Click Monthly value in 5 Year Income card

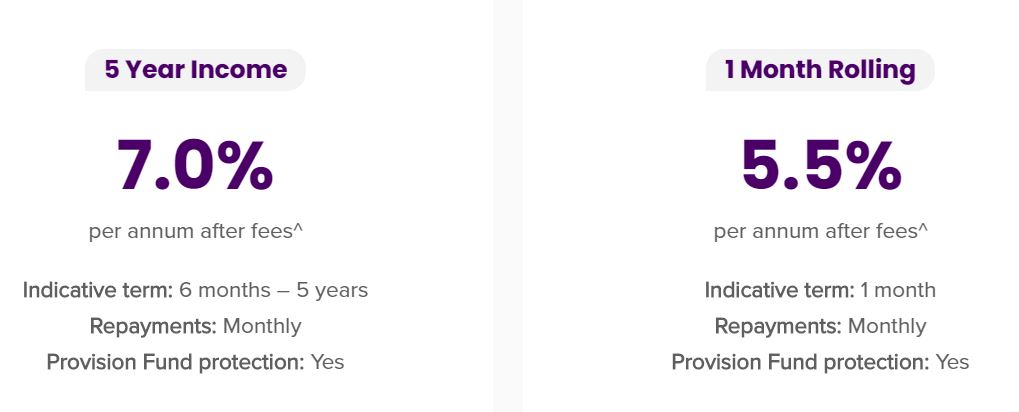pyautogui.click(x=262, y=326)
